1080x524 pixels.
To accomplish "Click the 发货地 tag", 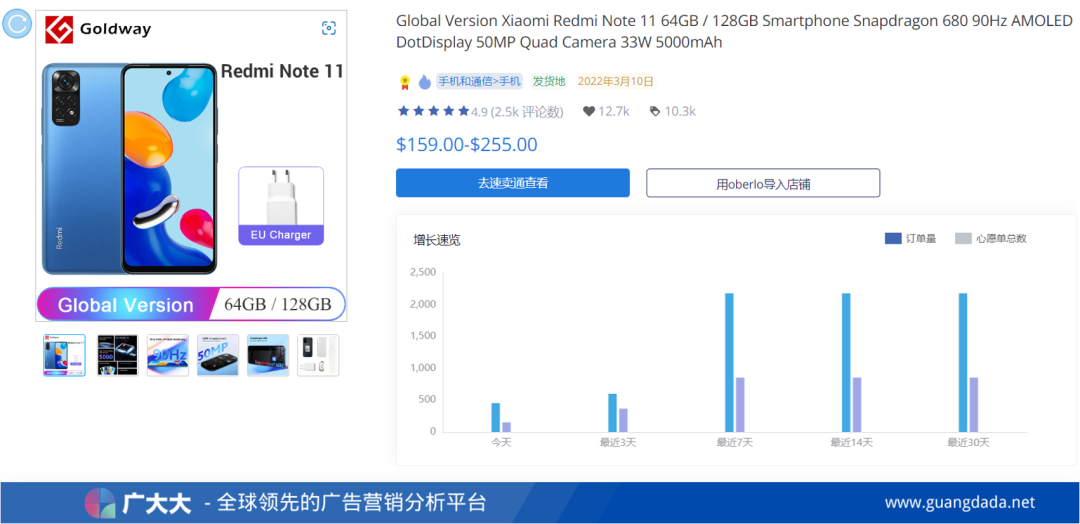I will [549, 81].
